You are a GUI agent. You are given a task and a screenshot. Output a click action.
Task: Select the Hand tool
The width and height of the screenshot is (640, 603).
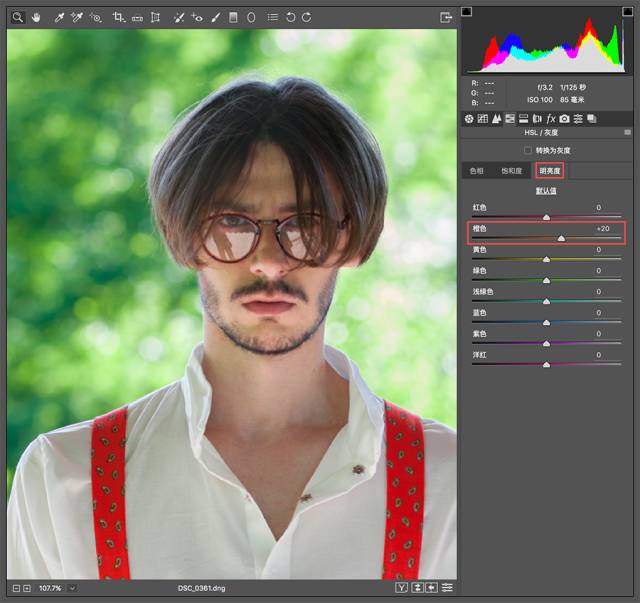(36, 17)
